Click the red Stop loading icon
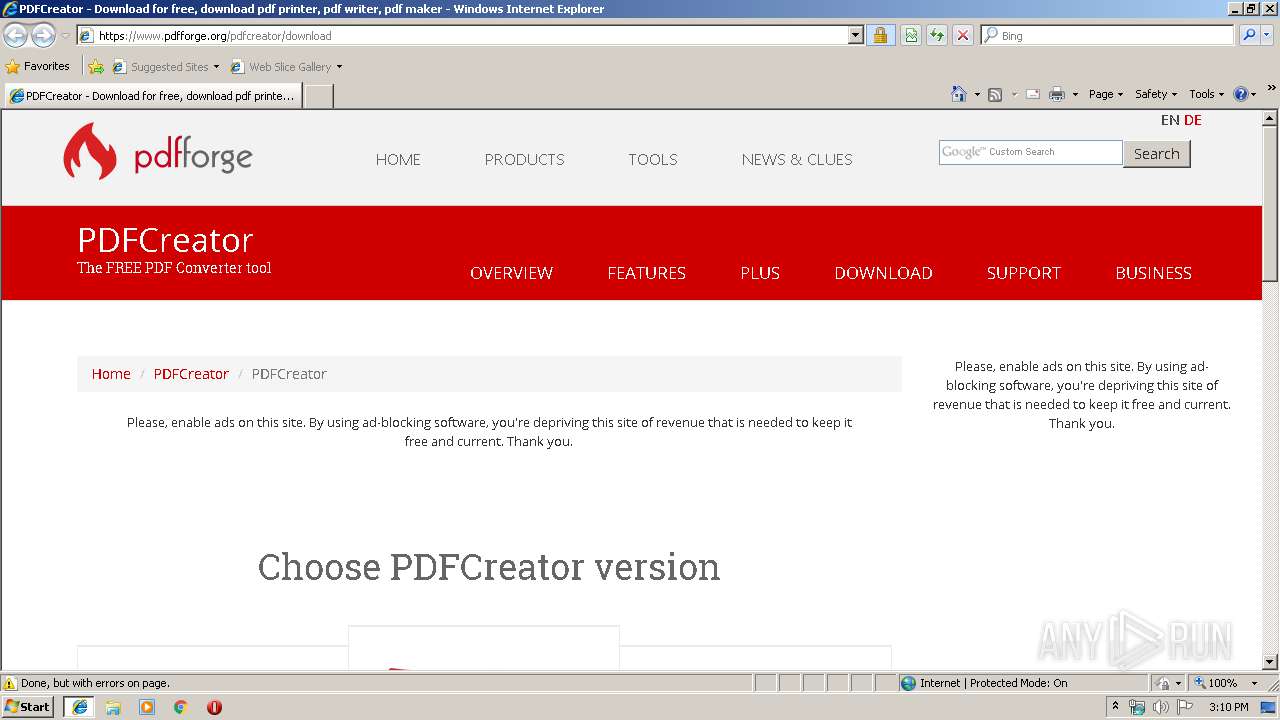1280x720 pixels. coord(963,35)
